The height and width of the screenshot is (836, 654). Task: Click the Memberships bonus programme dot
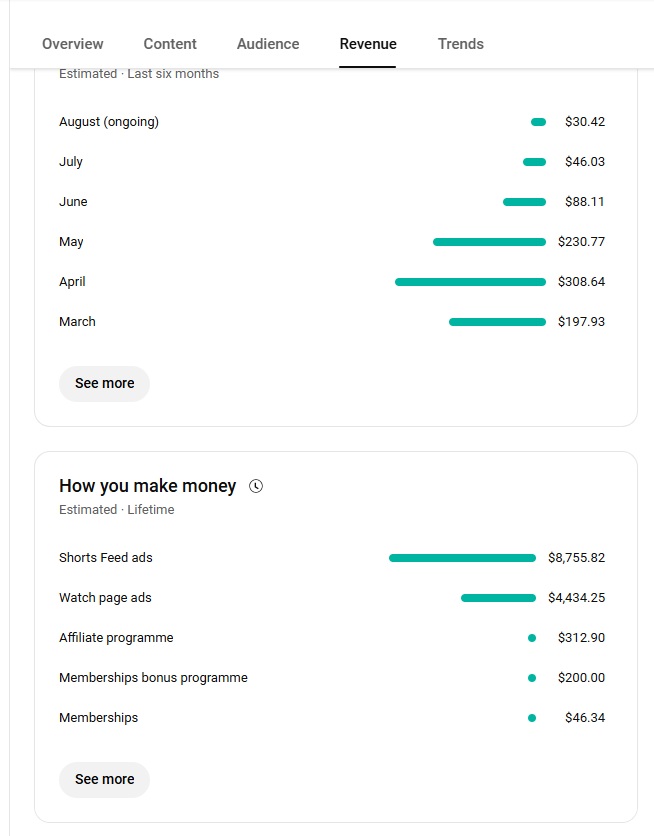click(x=532, y=678)
